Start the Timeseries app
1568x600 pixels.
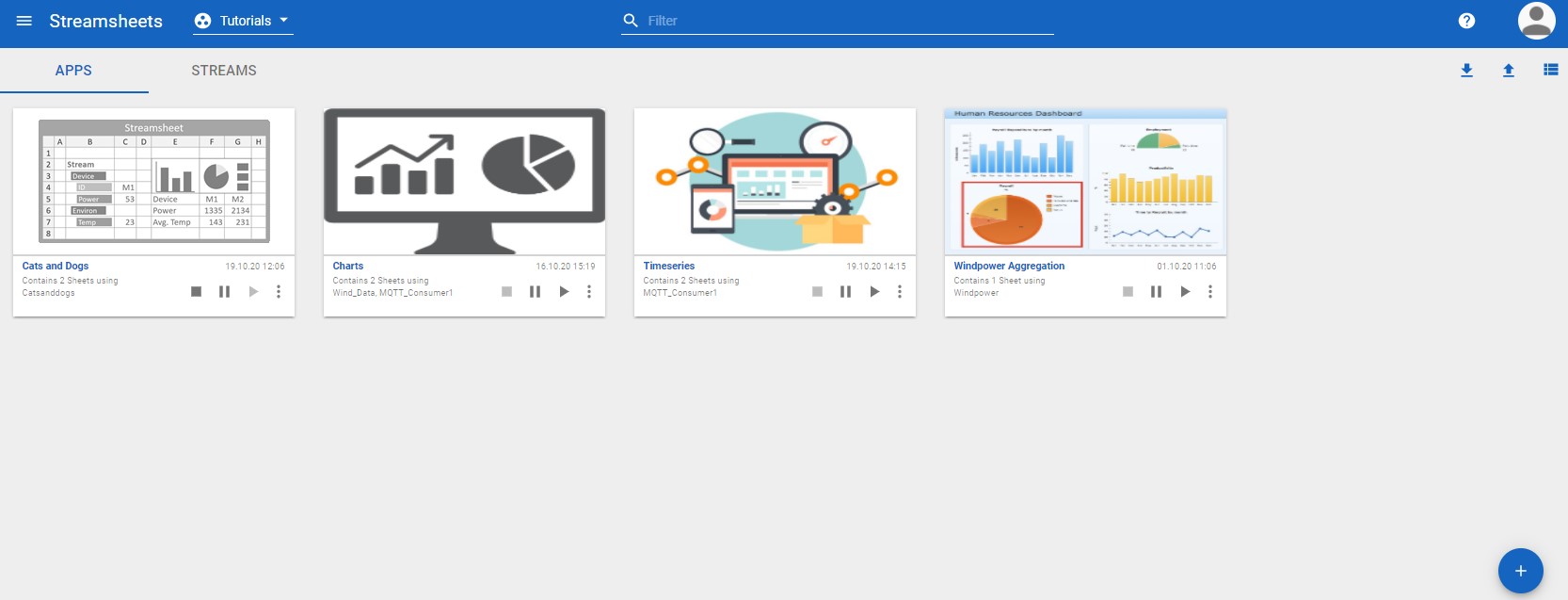pyautogui.click(x=874, y=292)
